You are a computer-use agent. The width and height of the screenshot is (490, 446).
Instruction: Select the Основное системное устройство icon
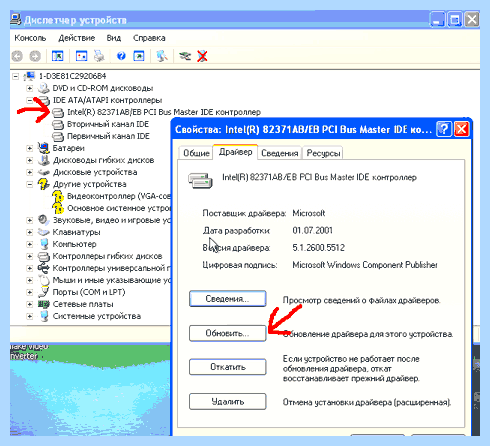[x=58, y=208]
